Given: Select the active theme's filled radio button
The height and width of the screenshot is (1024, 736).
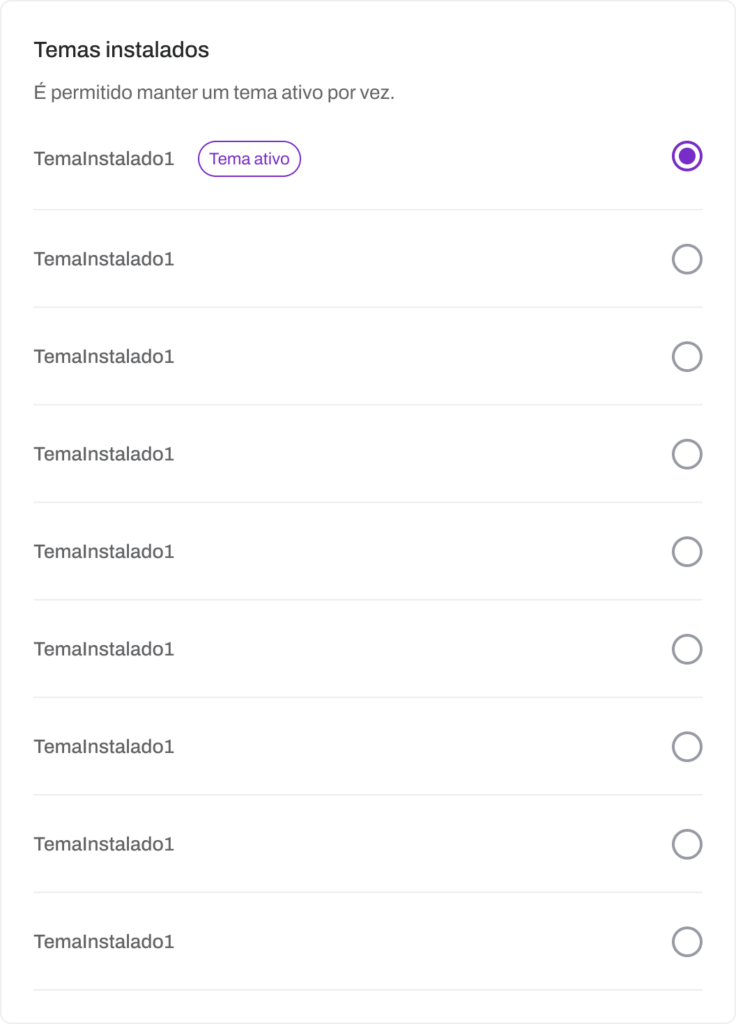Looking at the screenshot, I should click(x=687, y=156).
